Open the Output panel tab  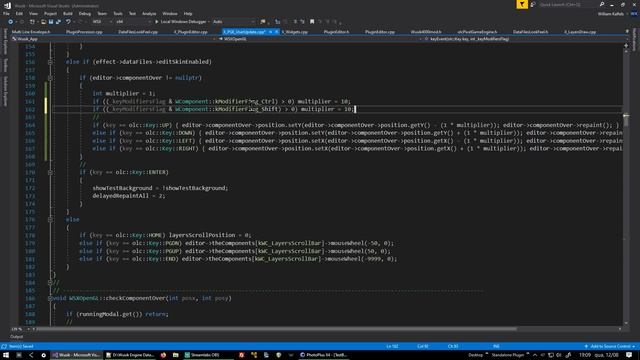point(16,337)
